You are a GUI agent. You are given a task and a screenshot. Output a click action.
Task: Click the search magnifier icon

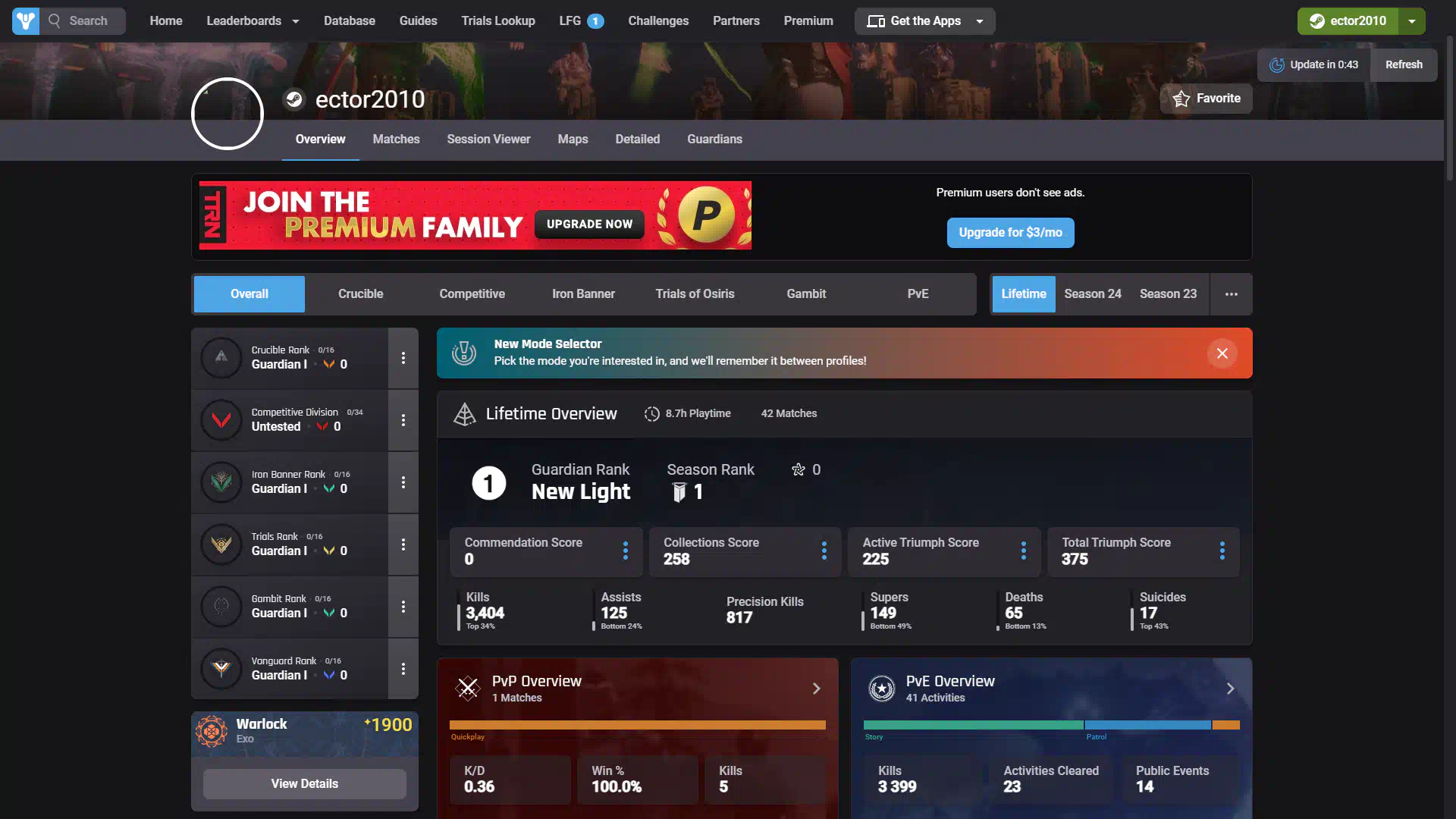coord(54,21)
